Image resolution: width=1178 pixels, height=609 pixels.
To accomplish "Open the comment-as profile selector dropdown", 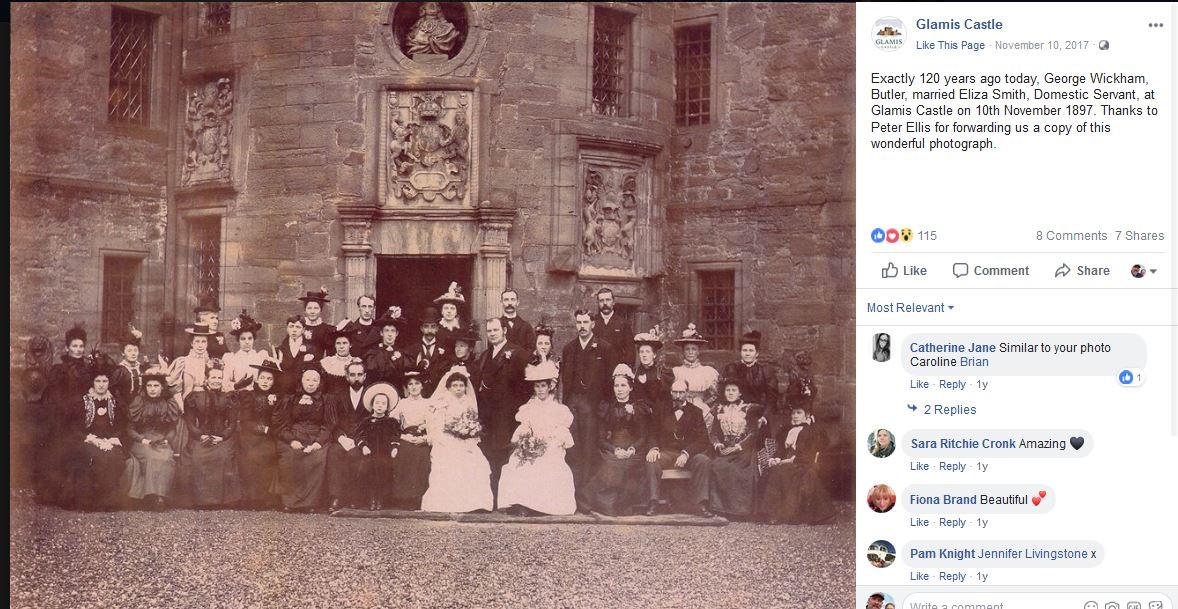I will click(x=1143, y=271).
